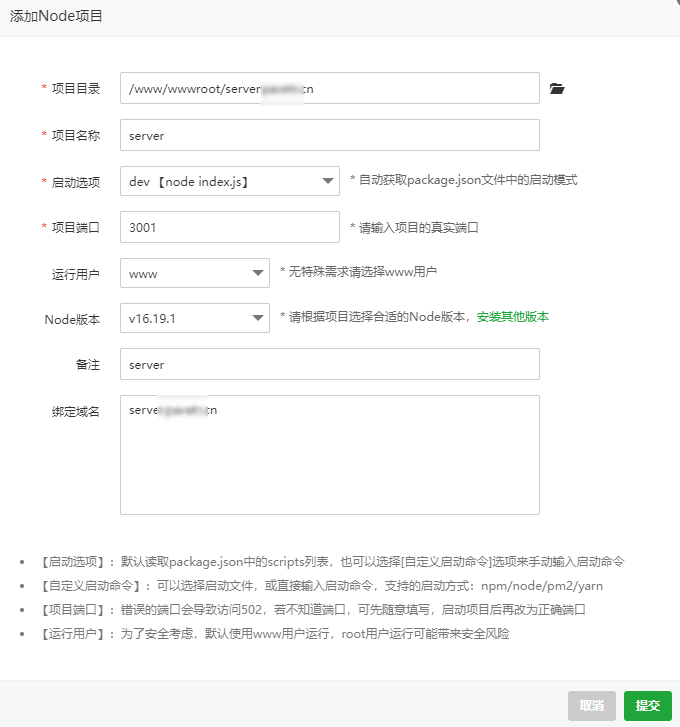
Task: Click the 【启动选项】 help note
Action: click(332, 561)
